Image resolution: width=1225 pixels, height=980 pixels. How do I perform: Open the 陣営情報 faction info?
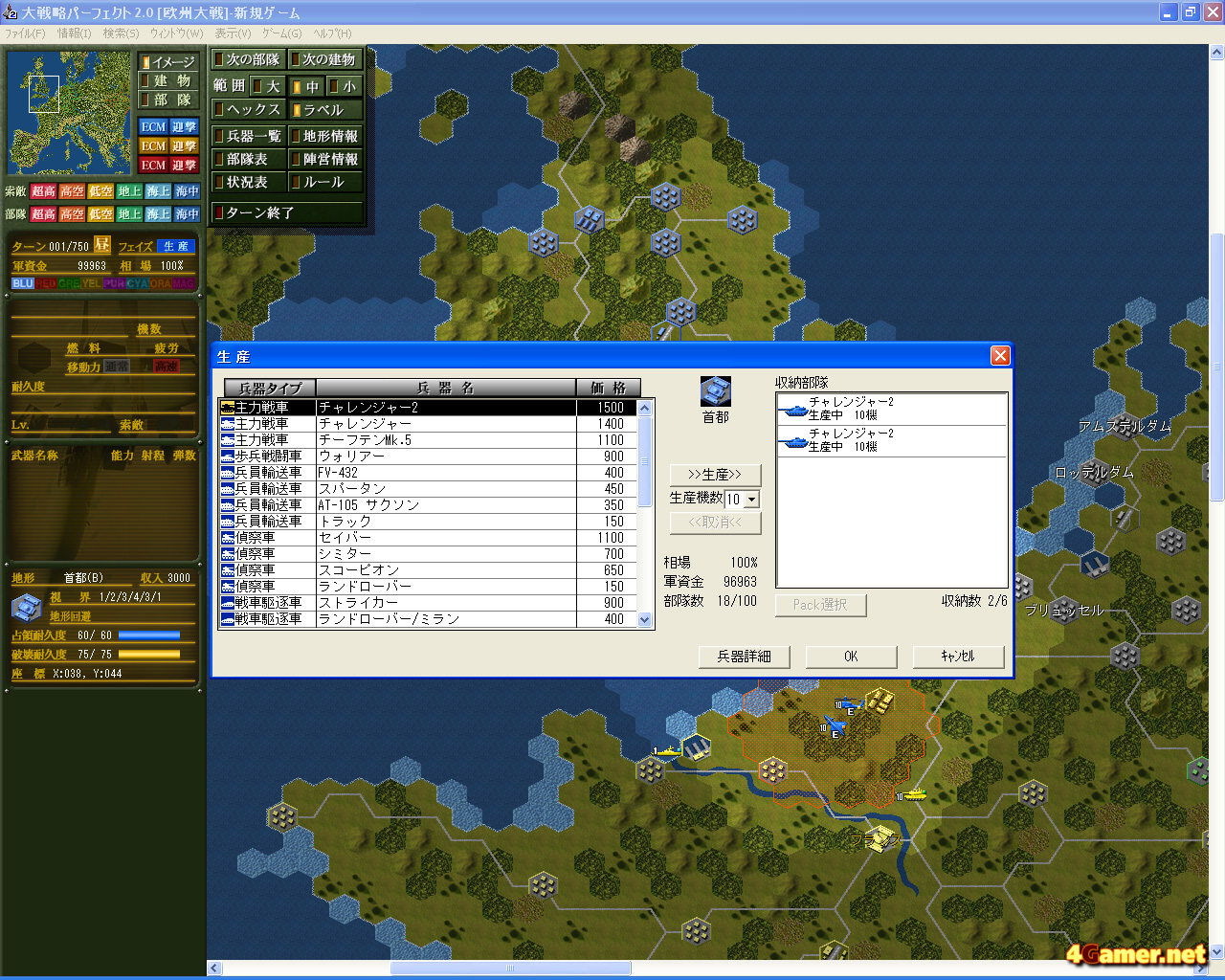(x=325, y=159)
